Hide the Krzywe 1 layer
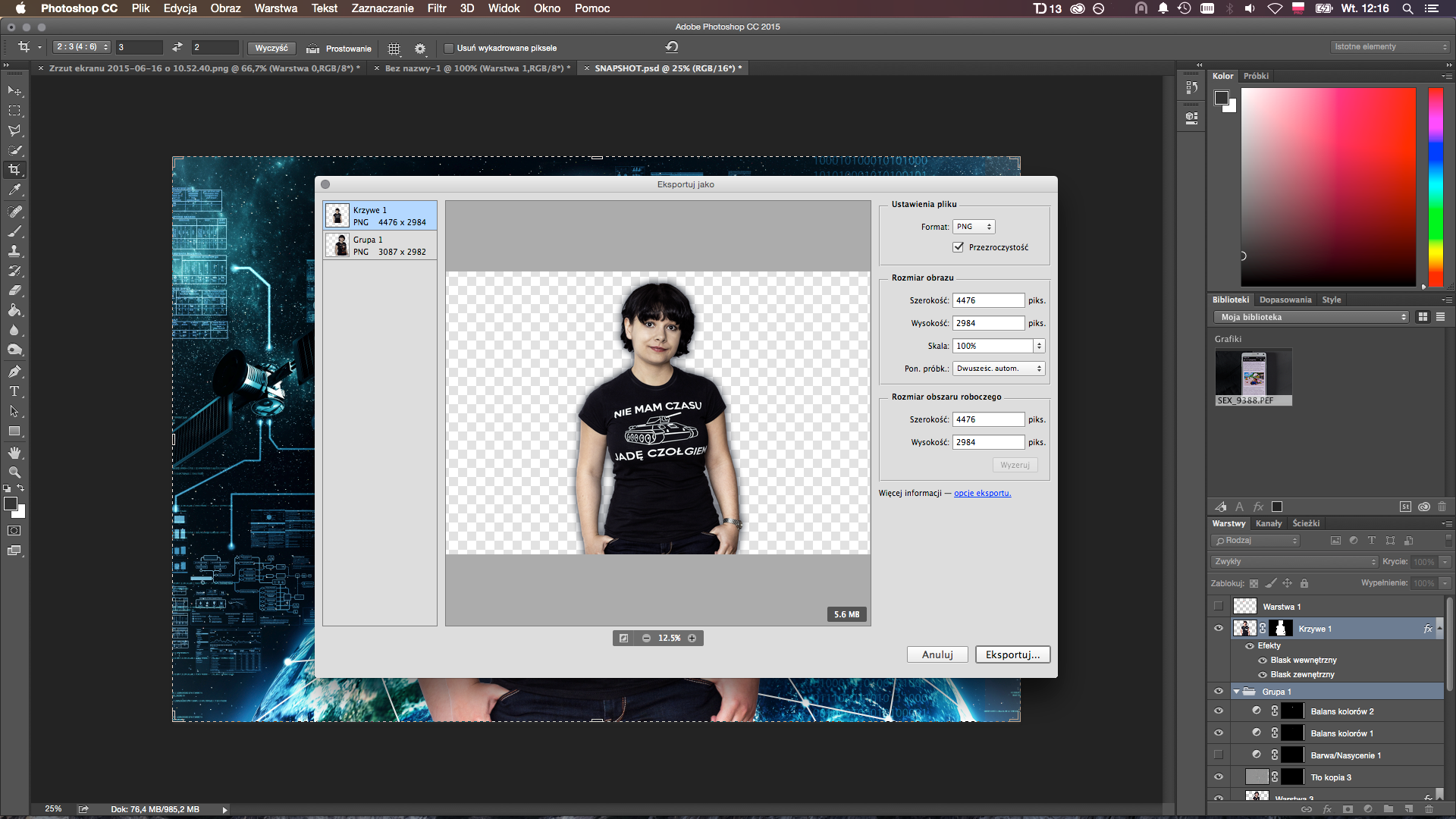Viewport: 1456px width, 819px height. 1219,628
